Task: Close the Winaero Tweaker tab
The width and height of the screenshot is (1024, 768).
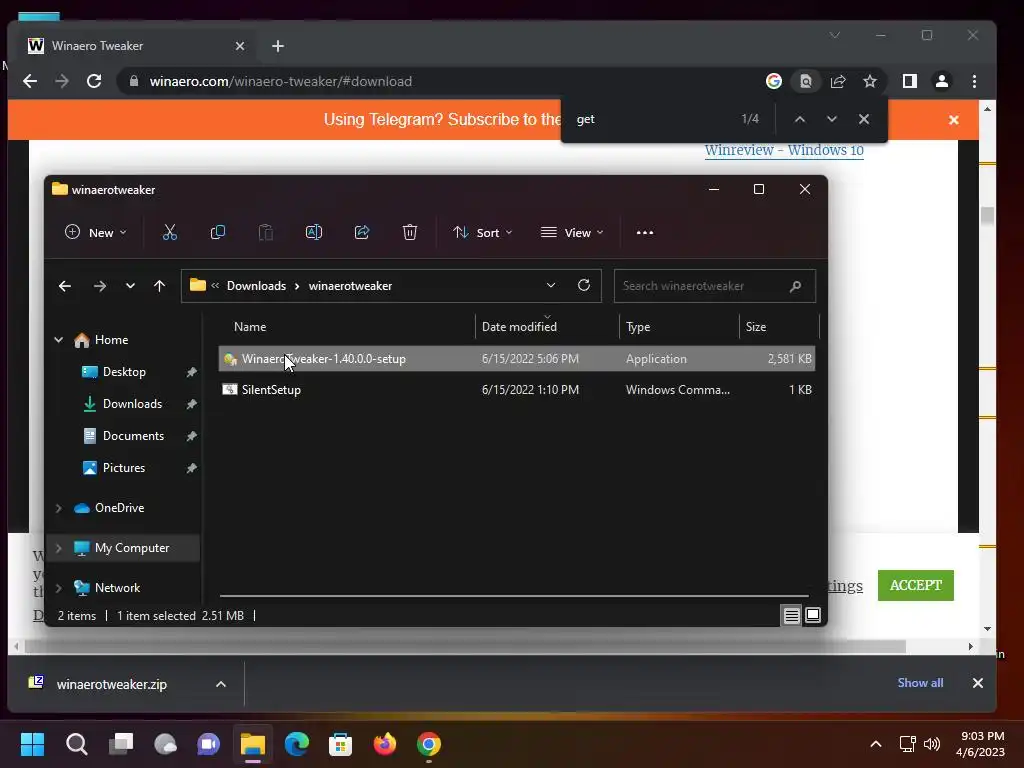Action: coord(240,46)
